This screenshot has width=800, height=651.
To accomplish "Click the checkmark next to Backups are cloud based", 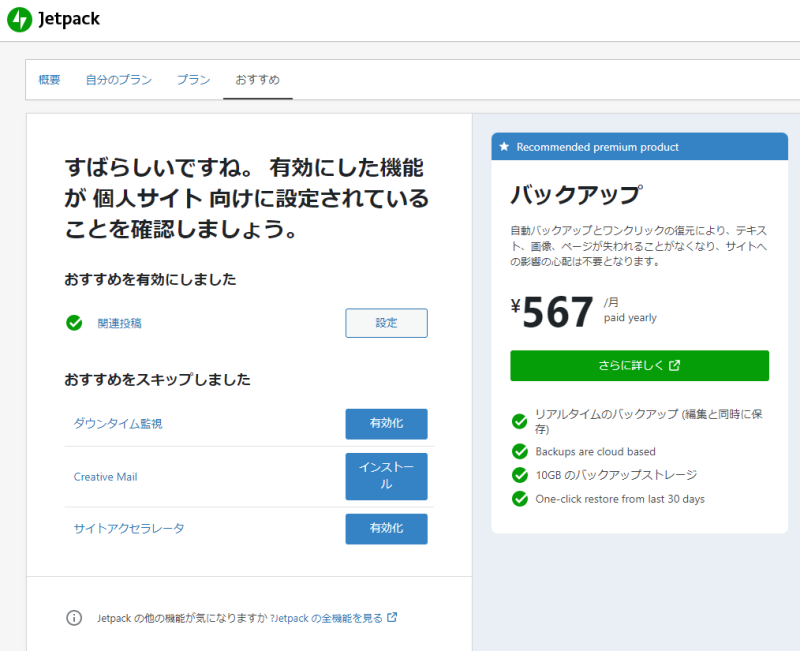I will (x=519, y=451).
